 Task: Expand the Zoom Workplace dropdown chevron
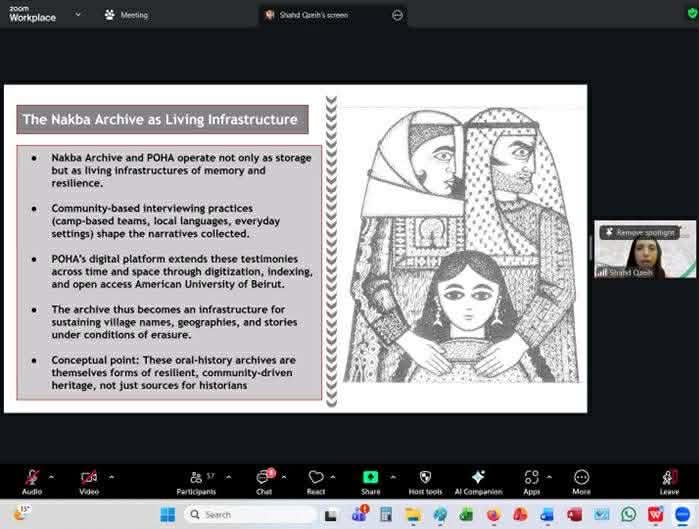80,15
